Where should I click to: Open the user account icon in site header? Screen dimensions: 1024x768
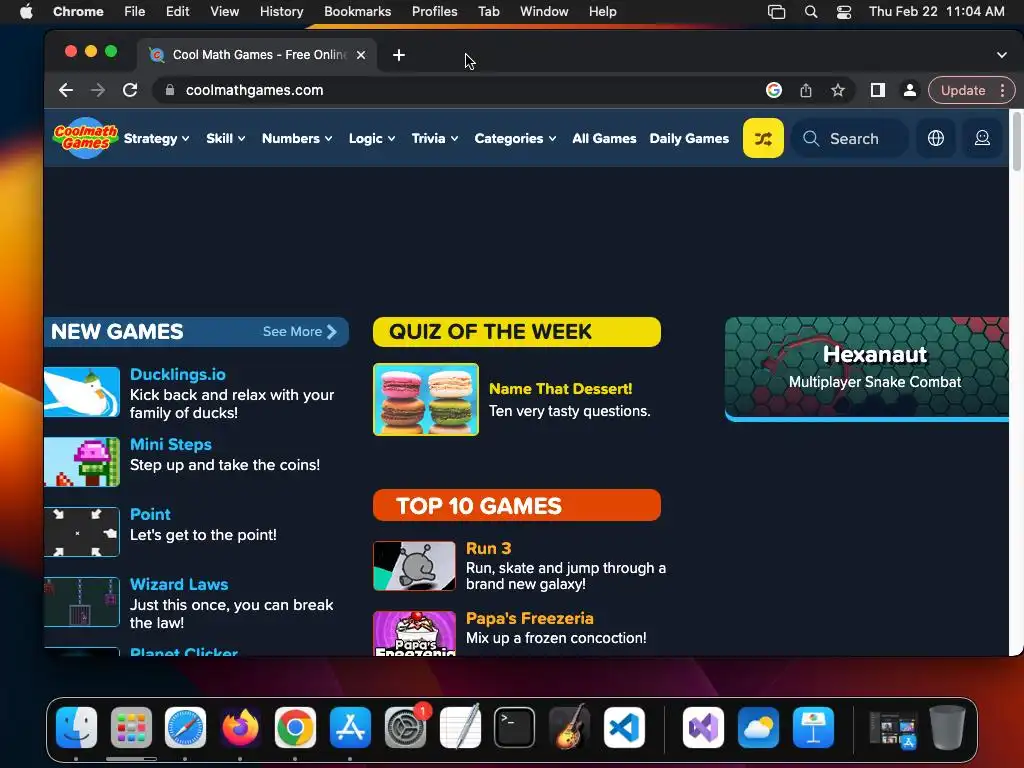tap(982, 138)
